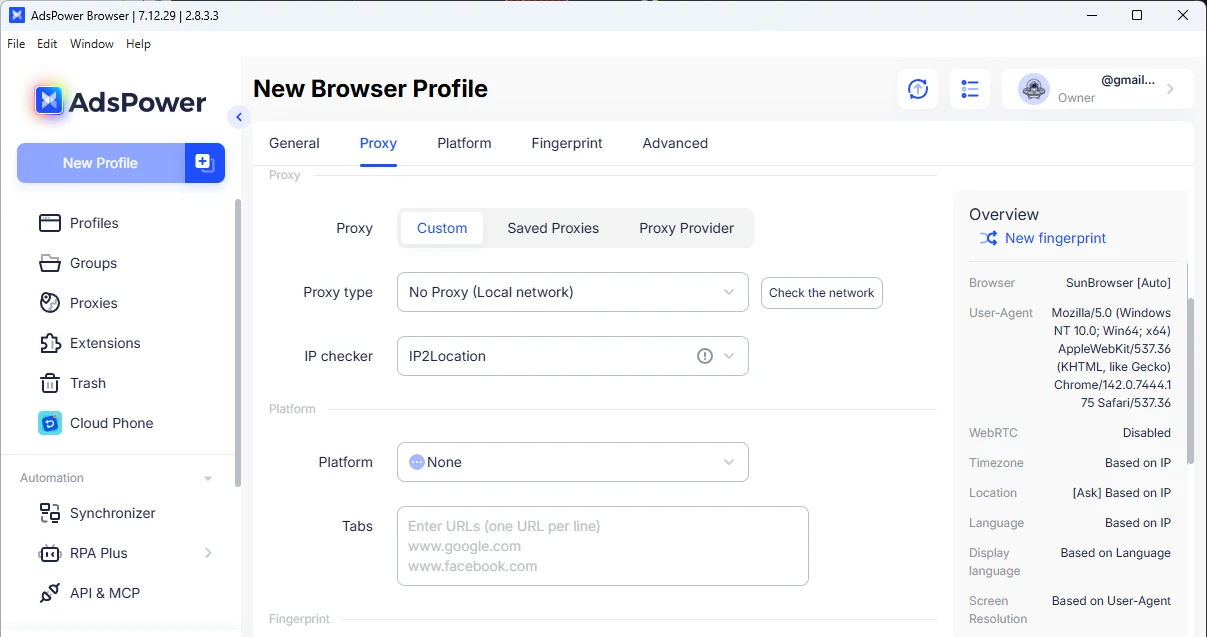Open Groups folder icon in sidebar

tap(50, 263)
